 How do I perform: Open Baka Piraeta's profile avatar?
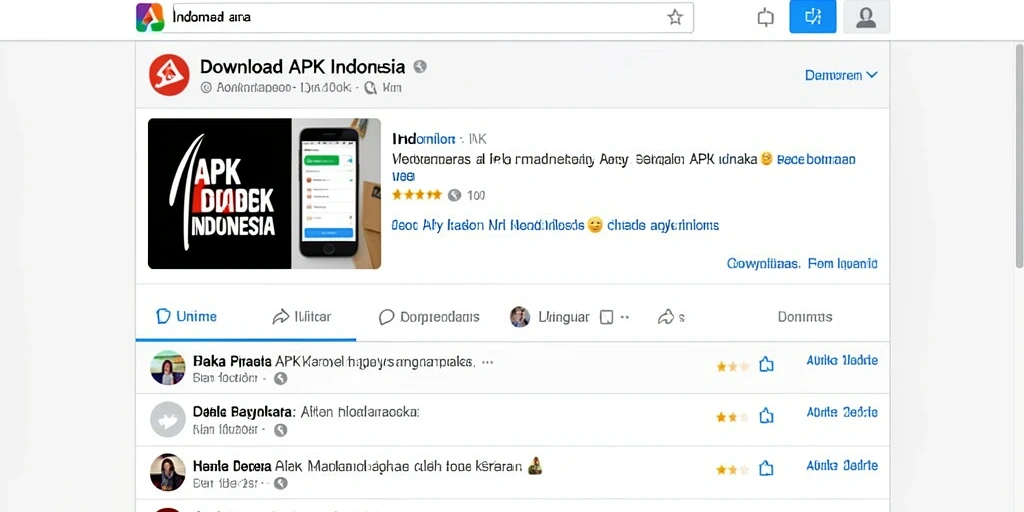point(168,368)
